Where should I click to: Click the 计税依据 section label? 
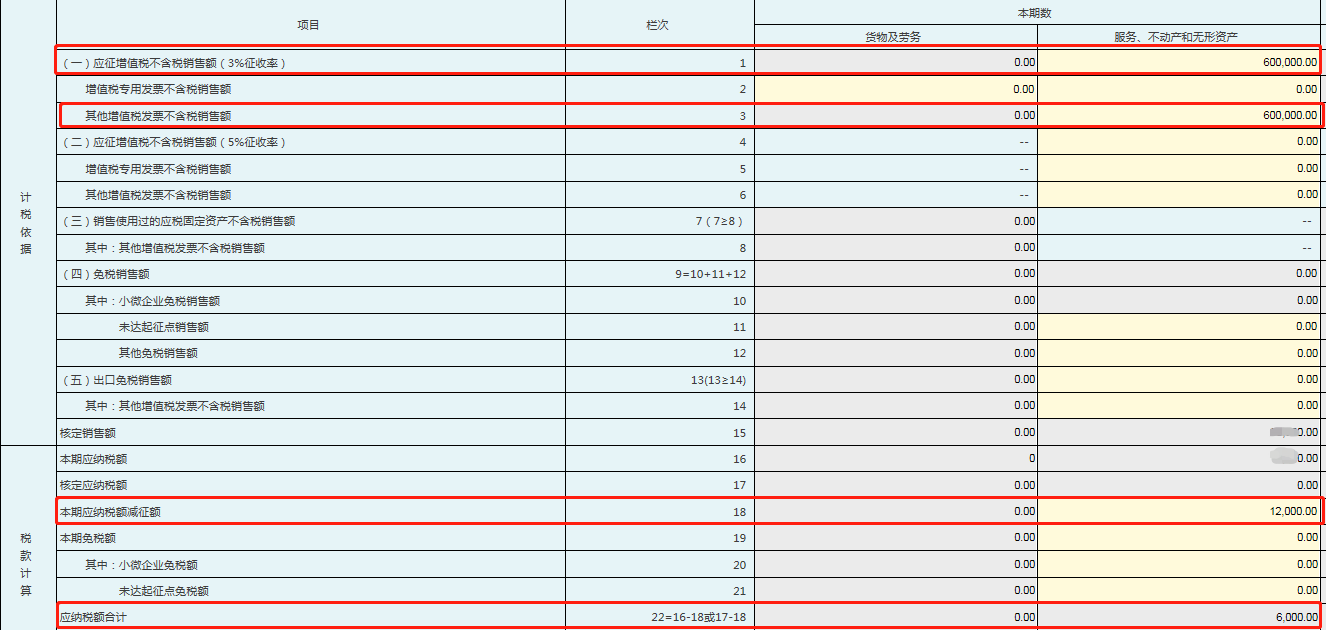pos(27,223)
